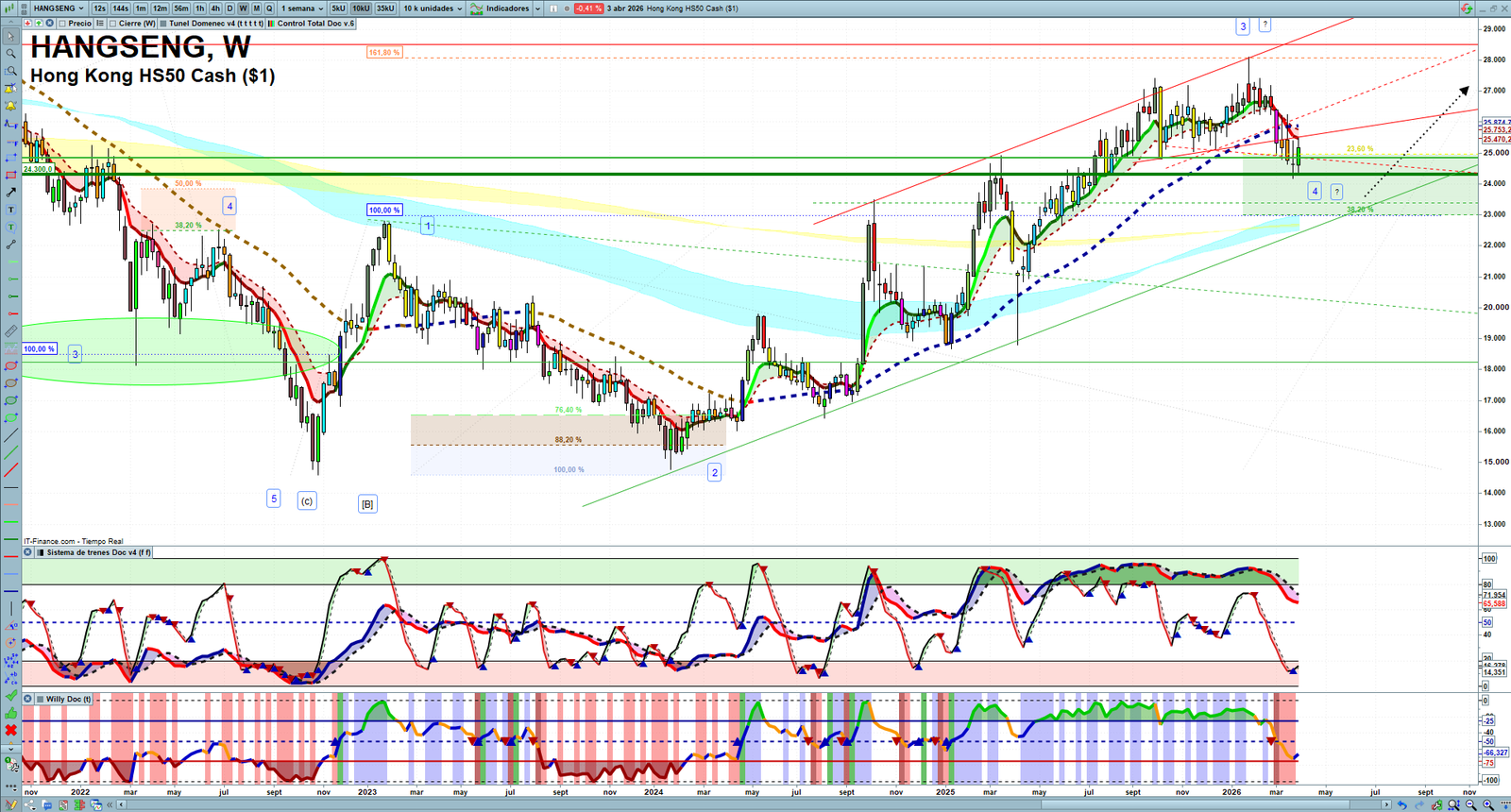Select the M monthly timeframe
Viewport: 1511px width, 812px height.
click(x=256, y=8)
